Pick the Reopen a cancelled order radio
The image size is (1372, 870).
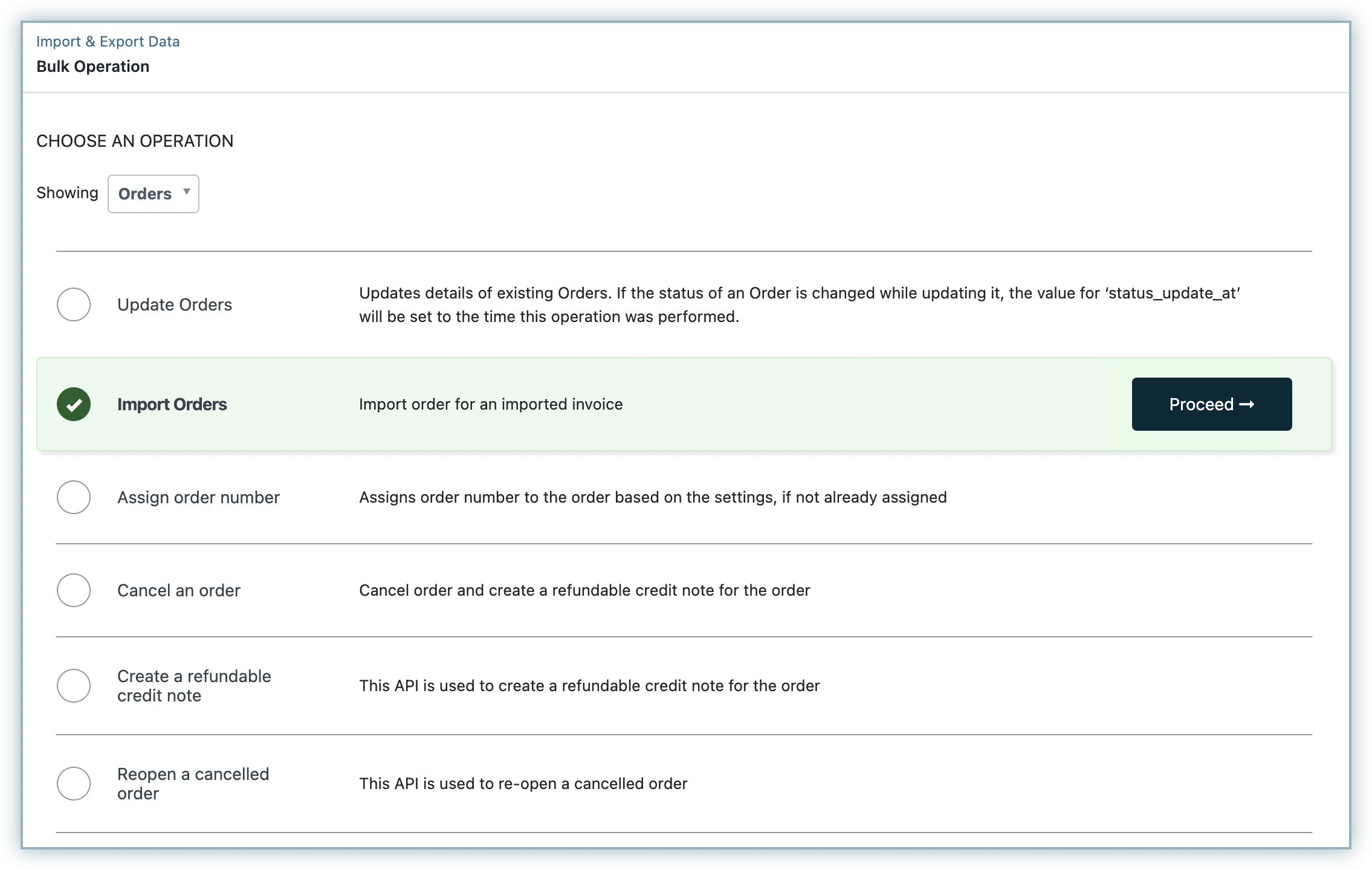pos(74,784)
